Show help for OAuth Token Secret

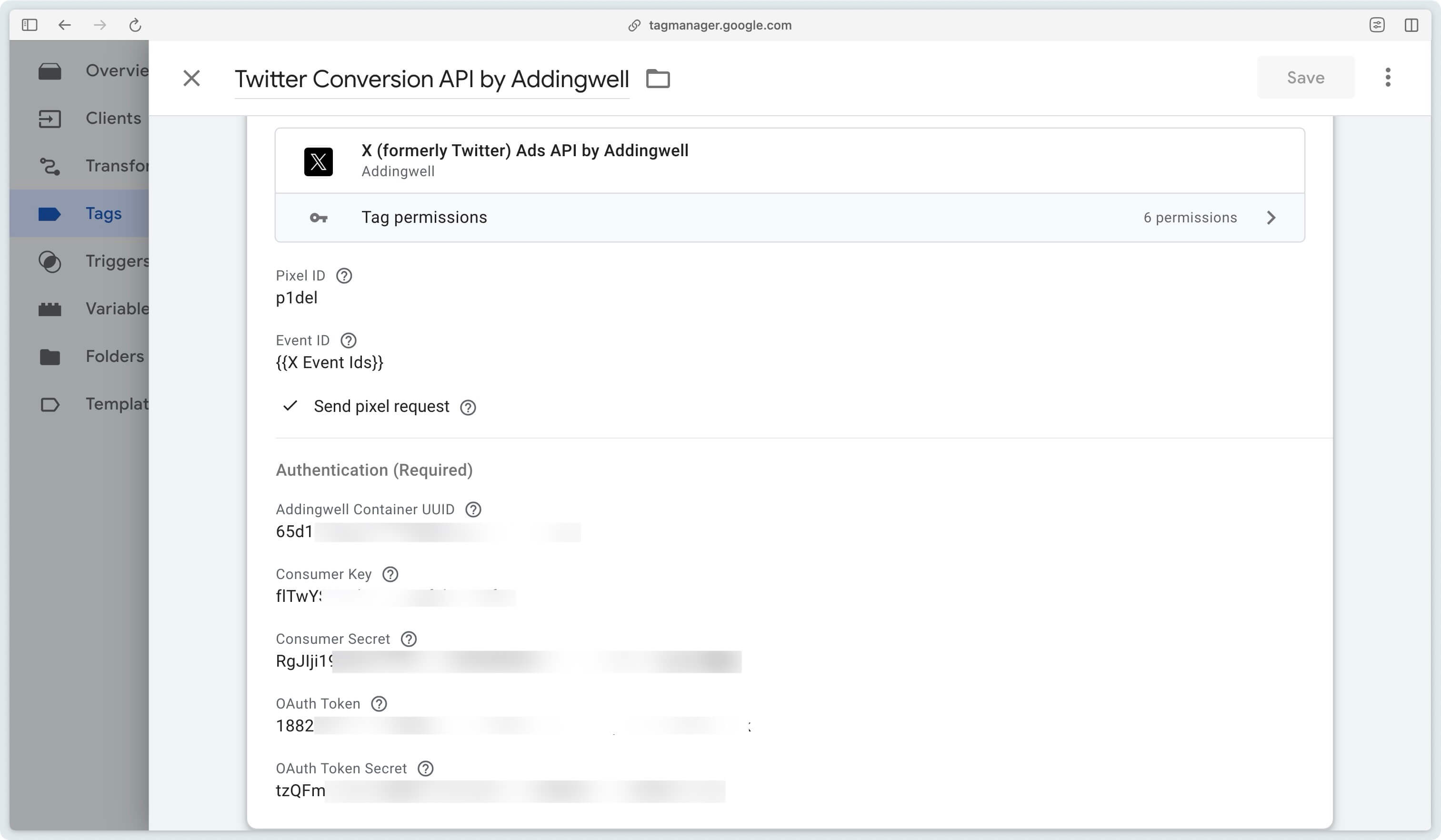pos(425,769)
